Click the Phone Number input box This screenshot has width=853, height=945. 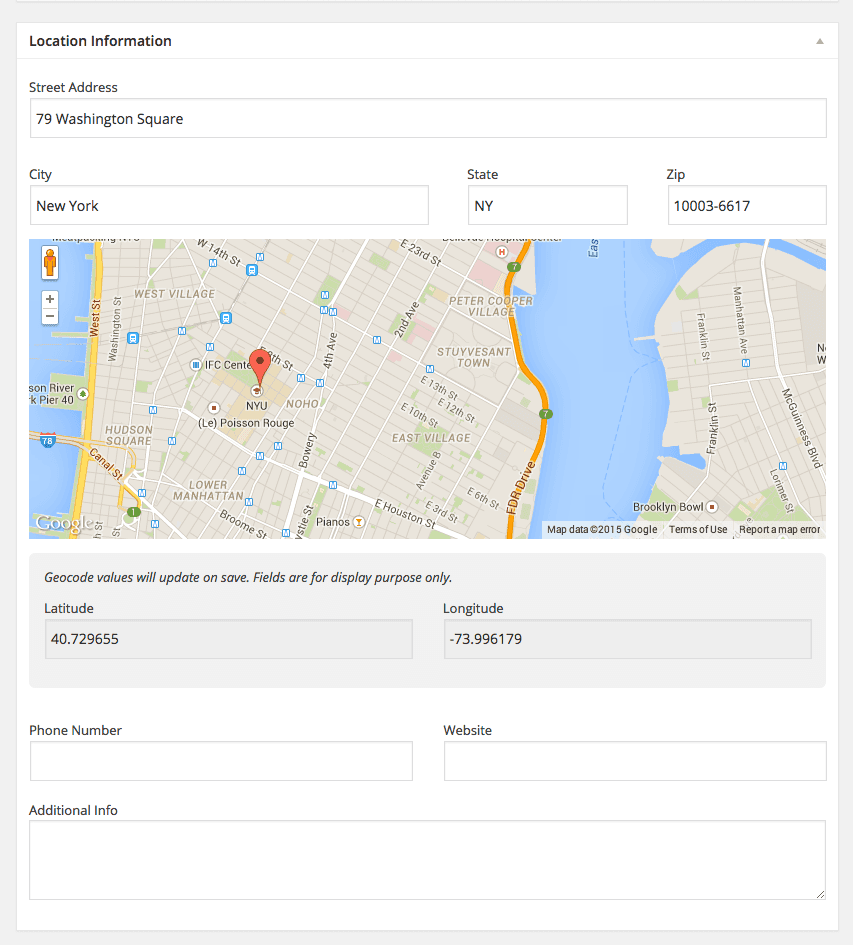221,761
